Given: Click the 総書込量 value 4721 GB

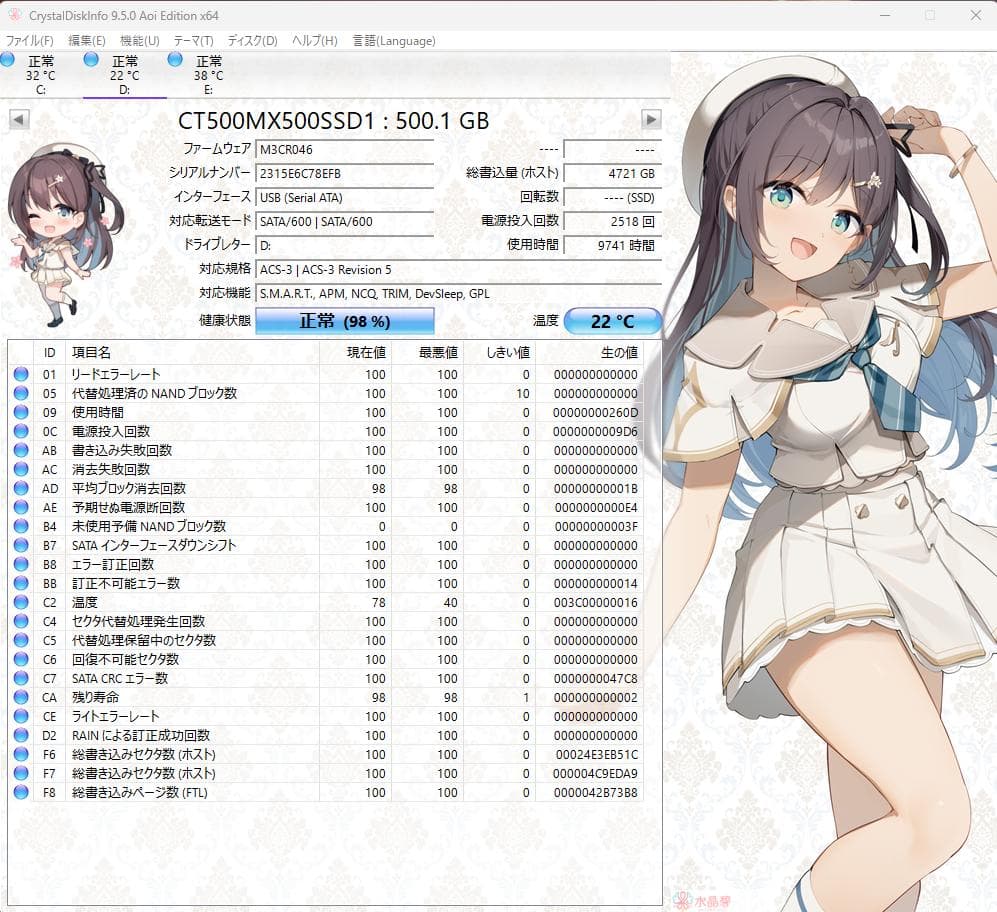Looking at the screenshot, I should click(x=612, y=174).
